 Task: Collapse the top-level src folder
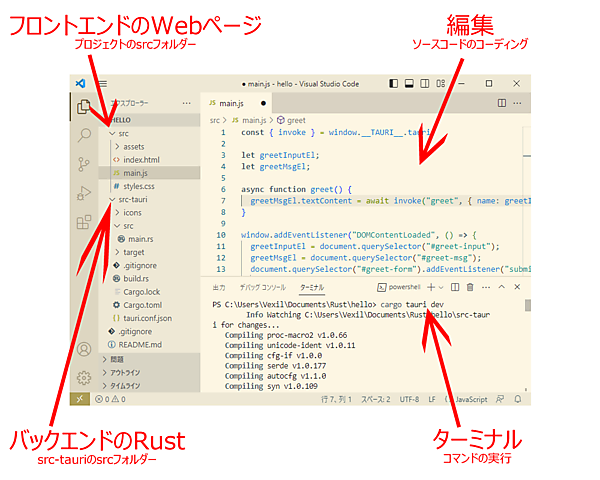tap(149, 134)
